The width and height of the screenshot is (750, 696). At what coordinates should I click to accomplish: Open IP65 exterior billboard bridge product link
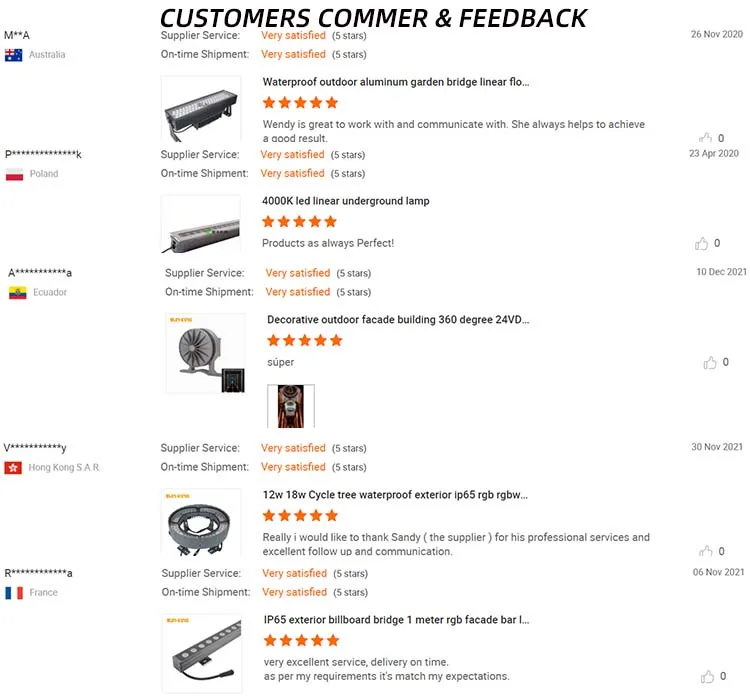click(x=396, y=620)
